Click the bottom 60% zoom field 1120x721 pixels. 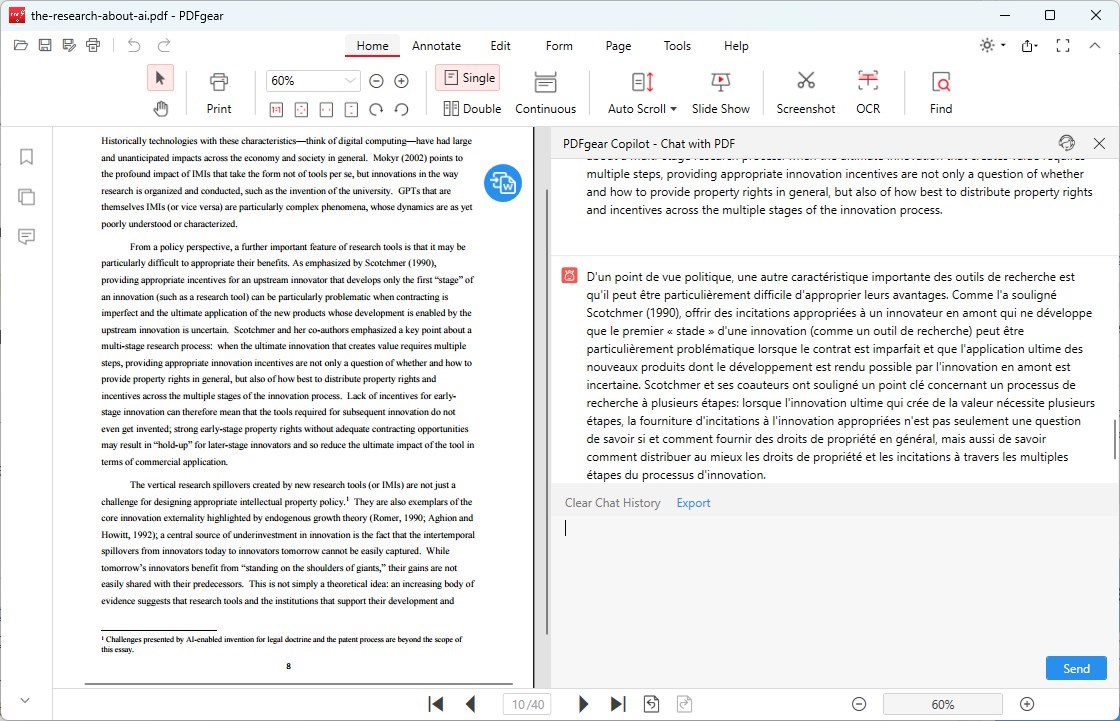click(943, 704)
